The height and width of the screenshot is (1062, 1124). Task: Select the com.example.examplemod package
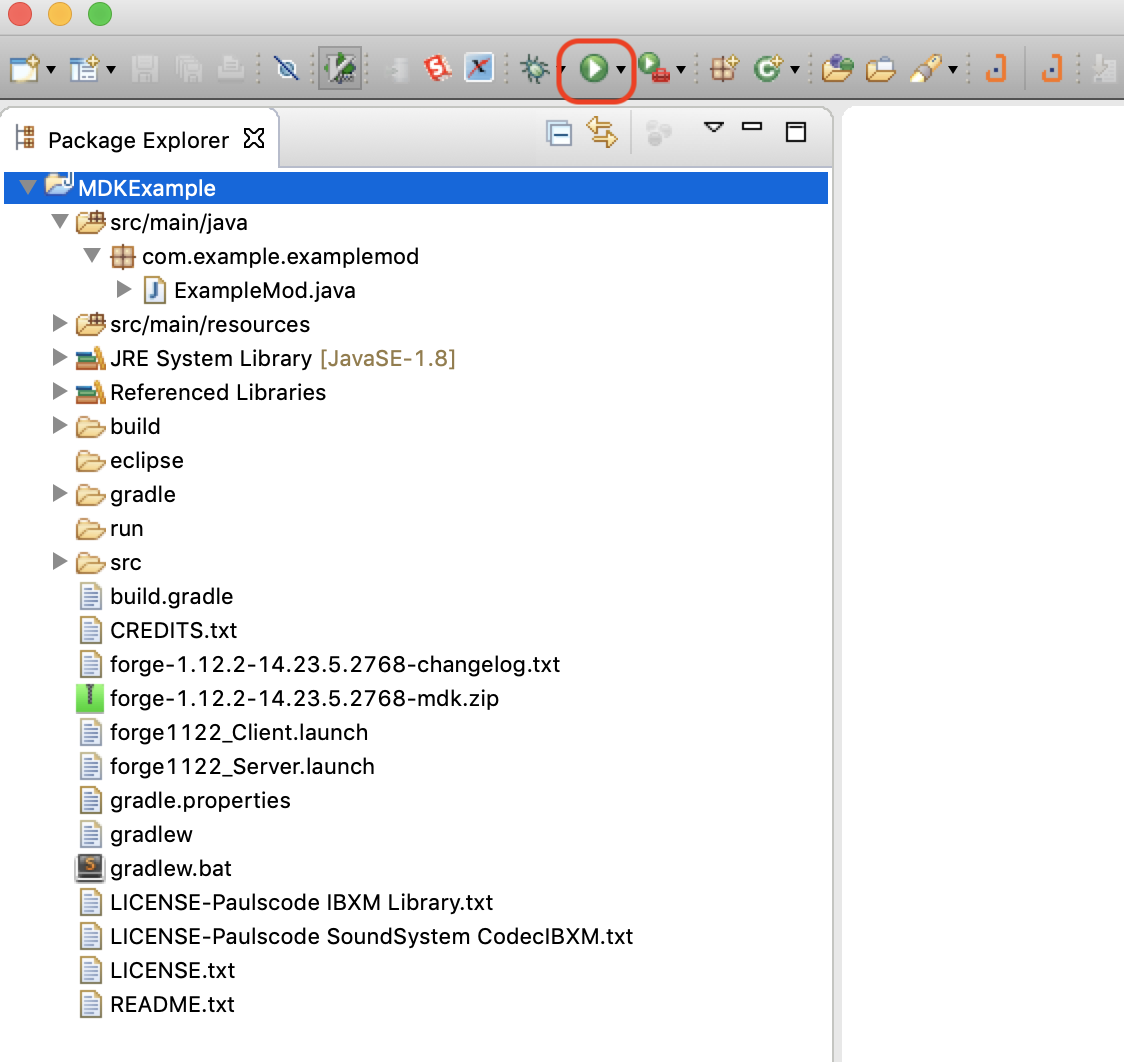point(280,257)
